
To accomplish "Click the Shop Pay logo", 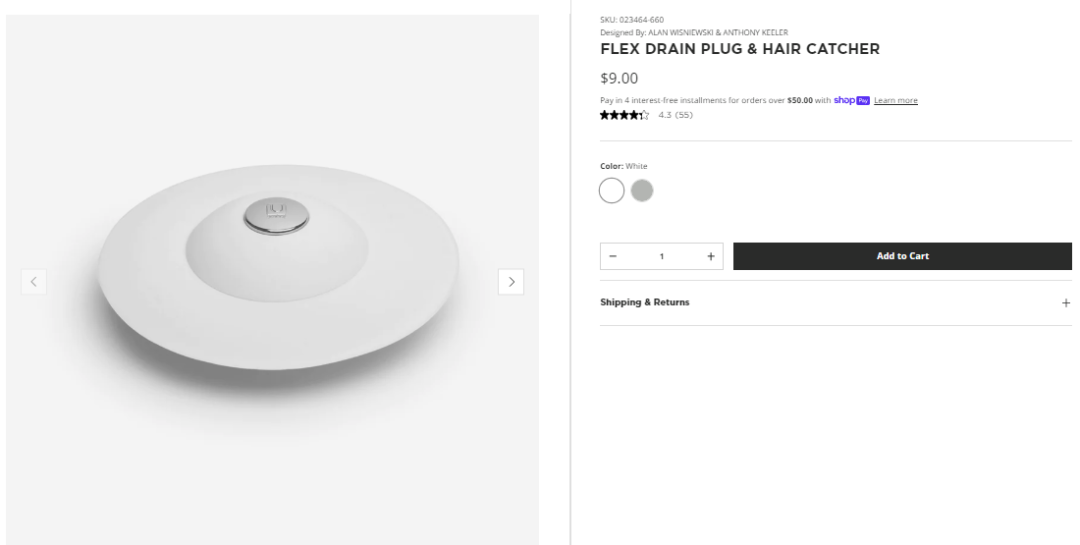I will (x=851, y=101).
